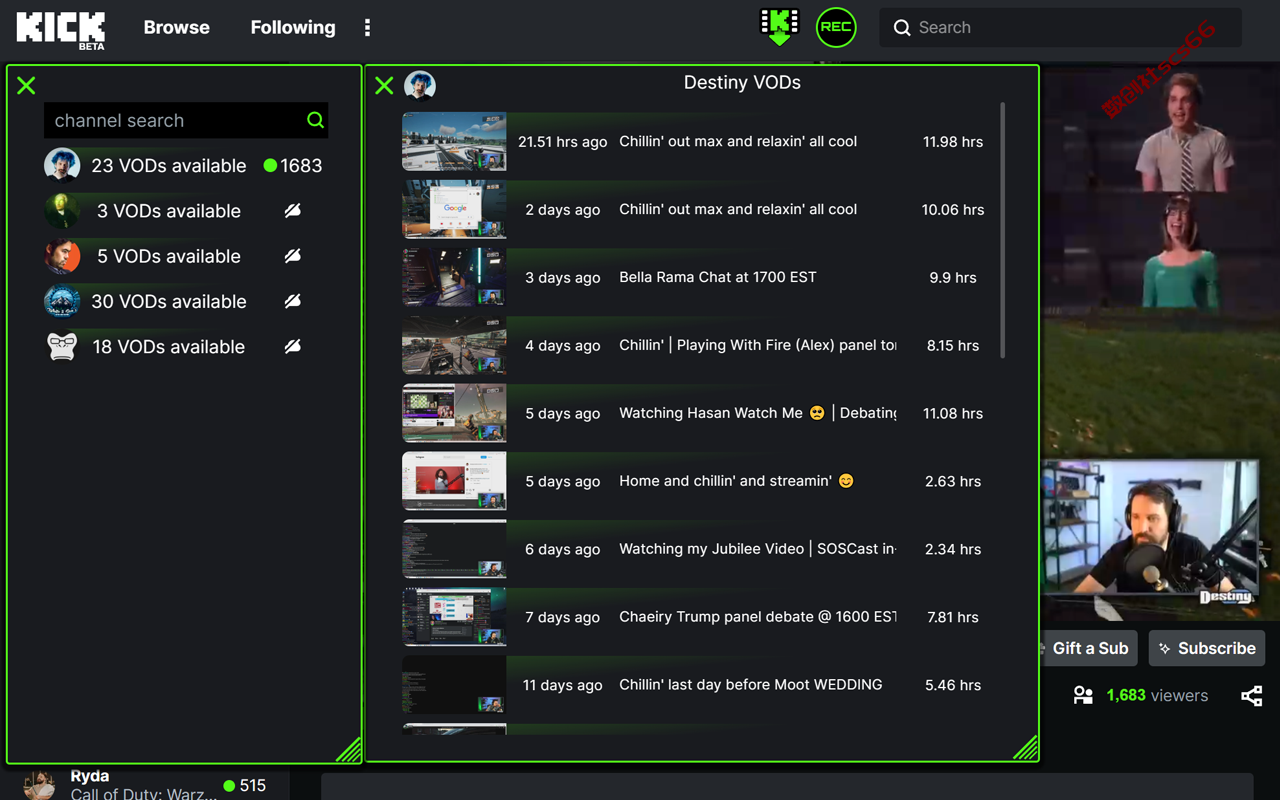Screen dimensions: 1280x800
Task: Click the '9.9 hrs' duration
Action: 953,278
